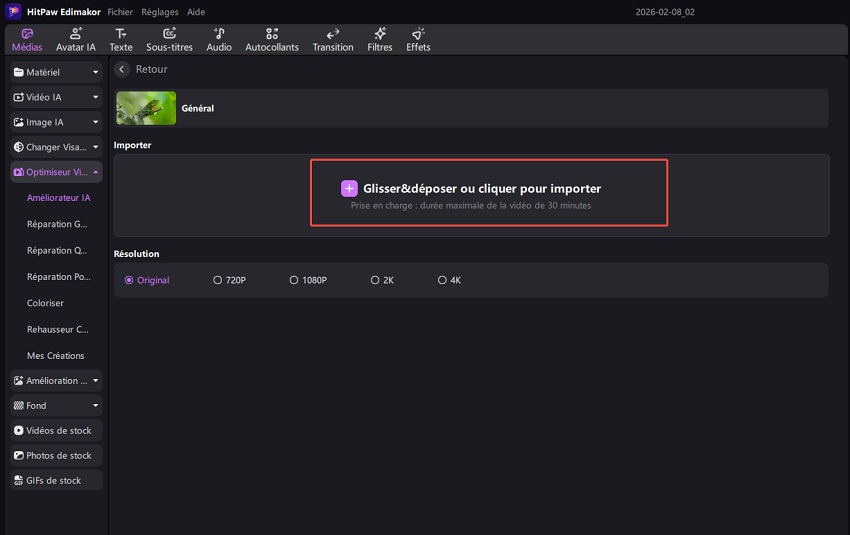Select Réparation Po... in sidebar
850x535 pixels.
click(x=59, y=276)
